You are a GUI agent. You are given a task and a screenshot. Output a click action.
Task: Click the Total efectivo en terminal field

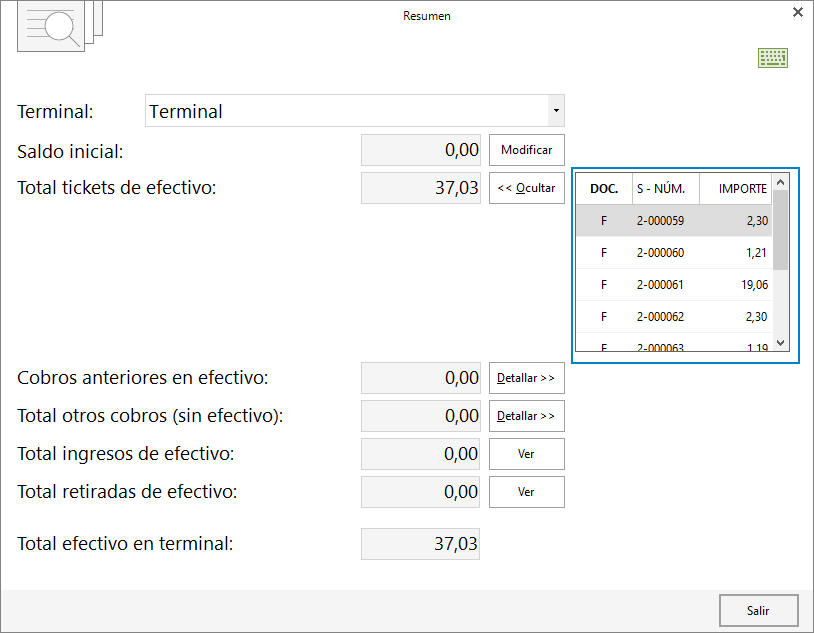420,544
